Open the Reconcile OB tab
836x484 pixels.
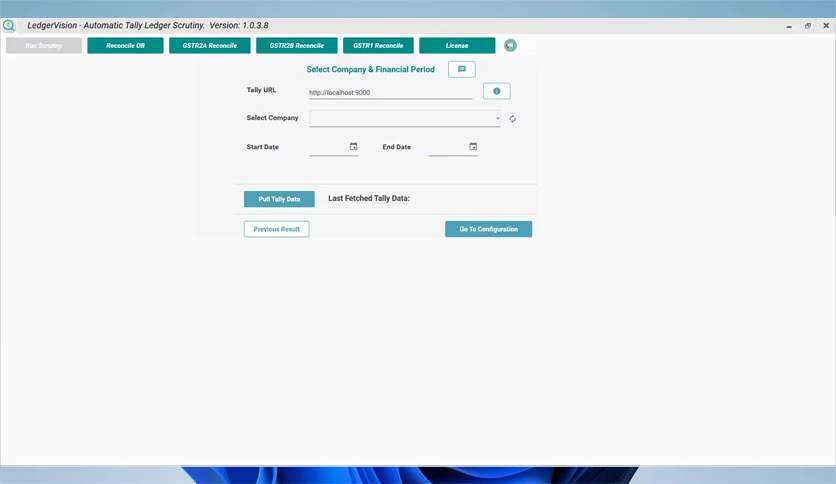(x=125, y=45)
